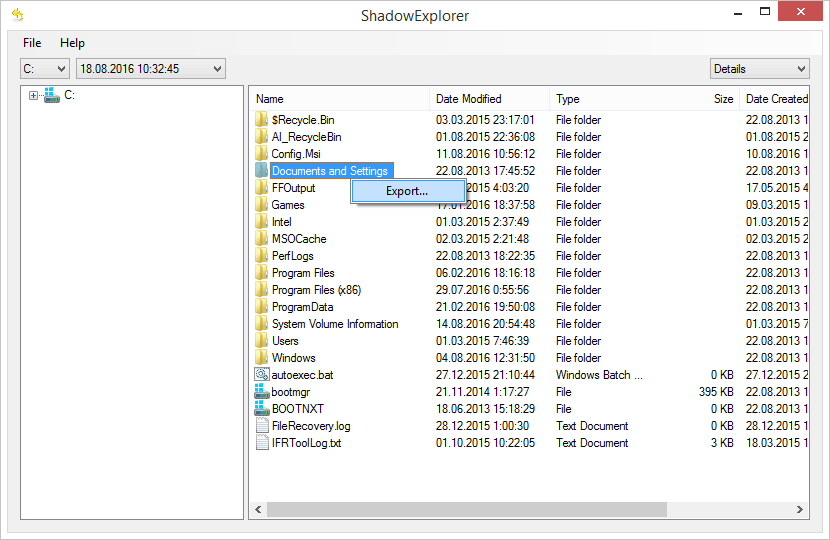Click the Documents and Settings folder icon
This screenshot has height=540, width=830.
[261, 170]
